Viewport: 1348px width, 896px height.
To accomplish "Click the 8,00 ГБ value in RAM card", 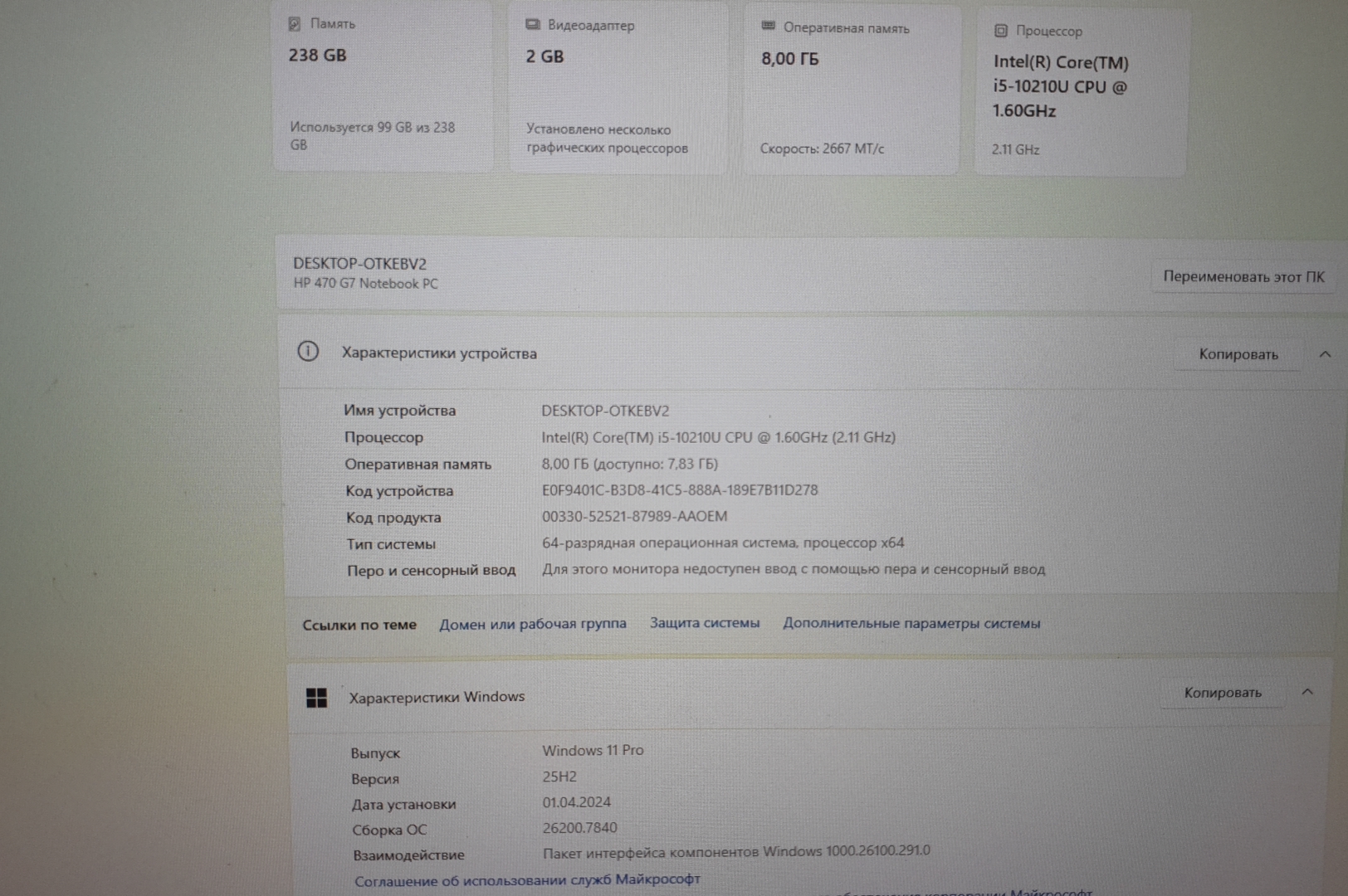I will pyautogui.click(x=789, y=59).
